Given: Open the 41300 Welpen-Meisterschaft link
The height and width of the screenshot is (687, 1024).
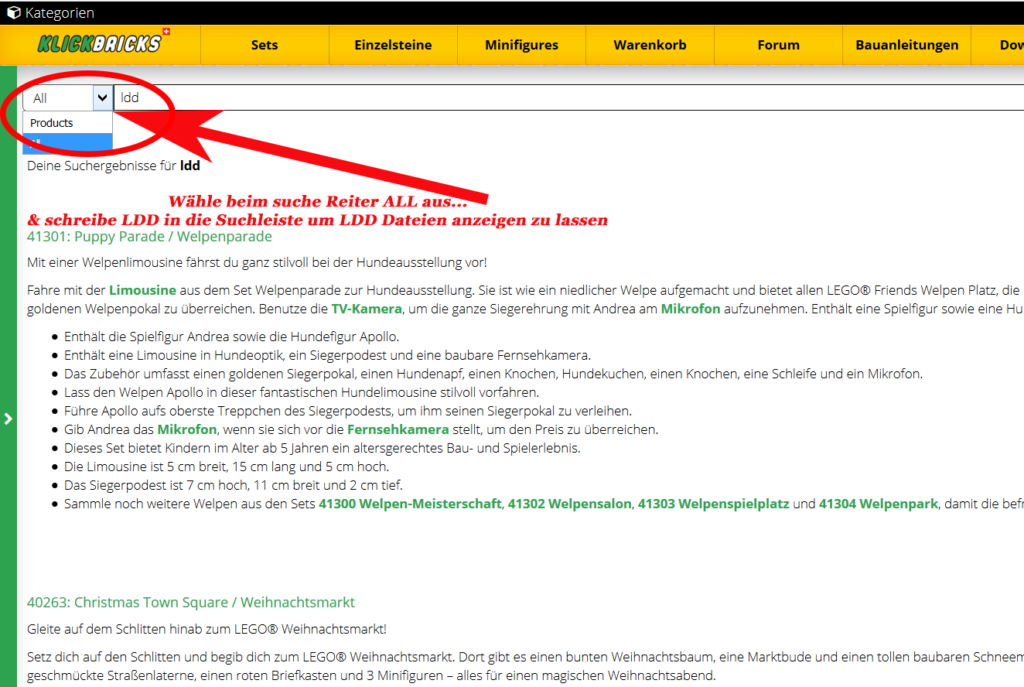Looking at the screenshot, I should [410, 504].
